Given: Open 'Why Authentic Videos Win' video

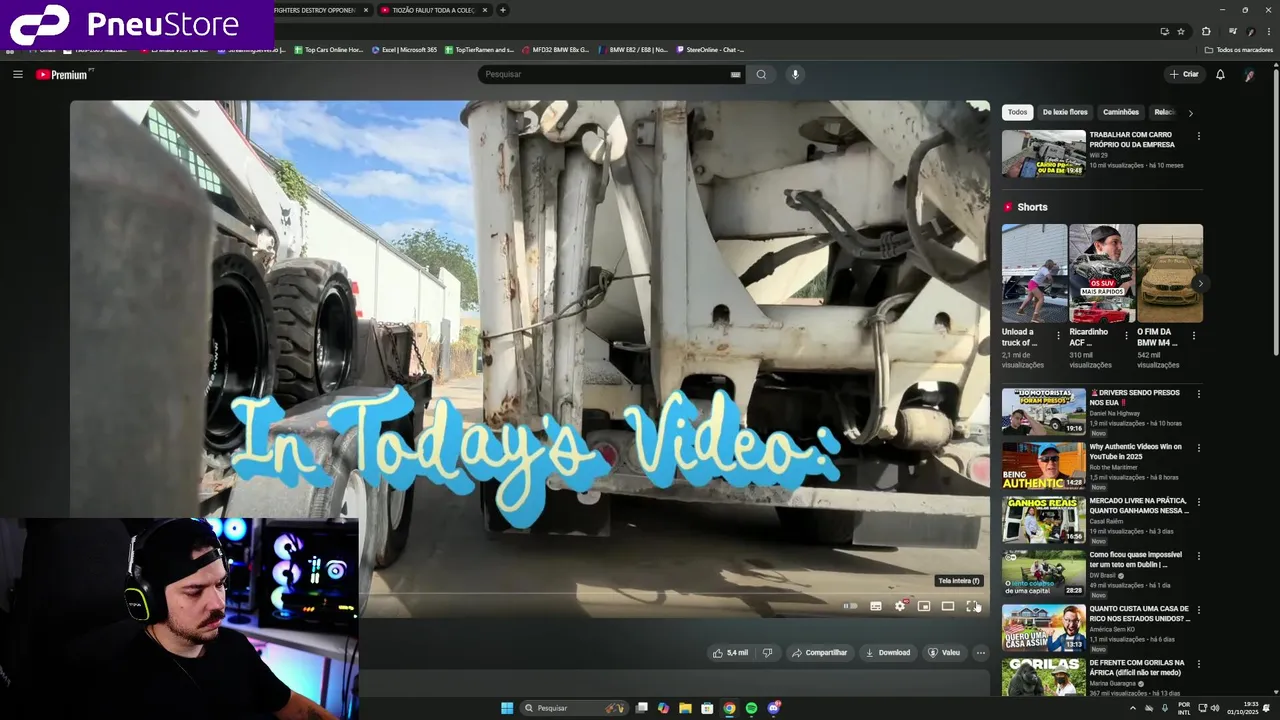Looking at the screenshot, I should pyautogui.click(x=1044, y=465).
